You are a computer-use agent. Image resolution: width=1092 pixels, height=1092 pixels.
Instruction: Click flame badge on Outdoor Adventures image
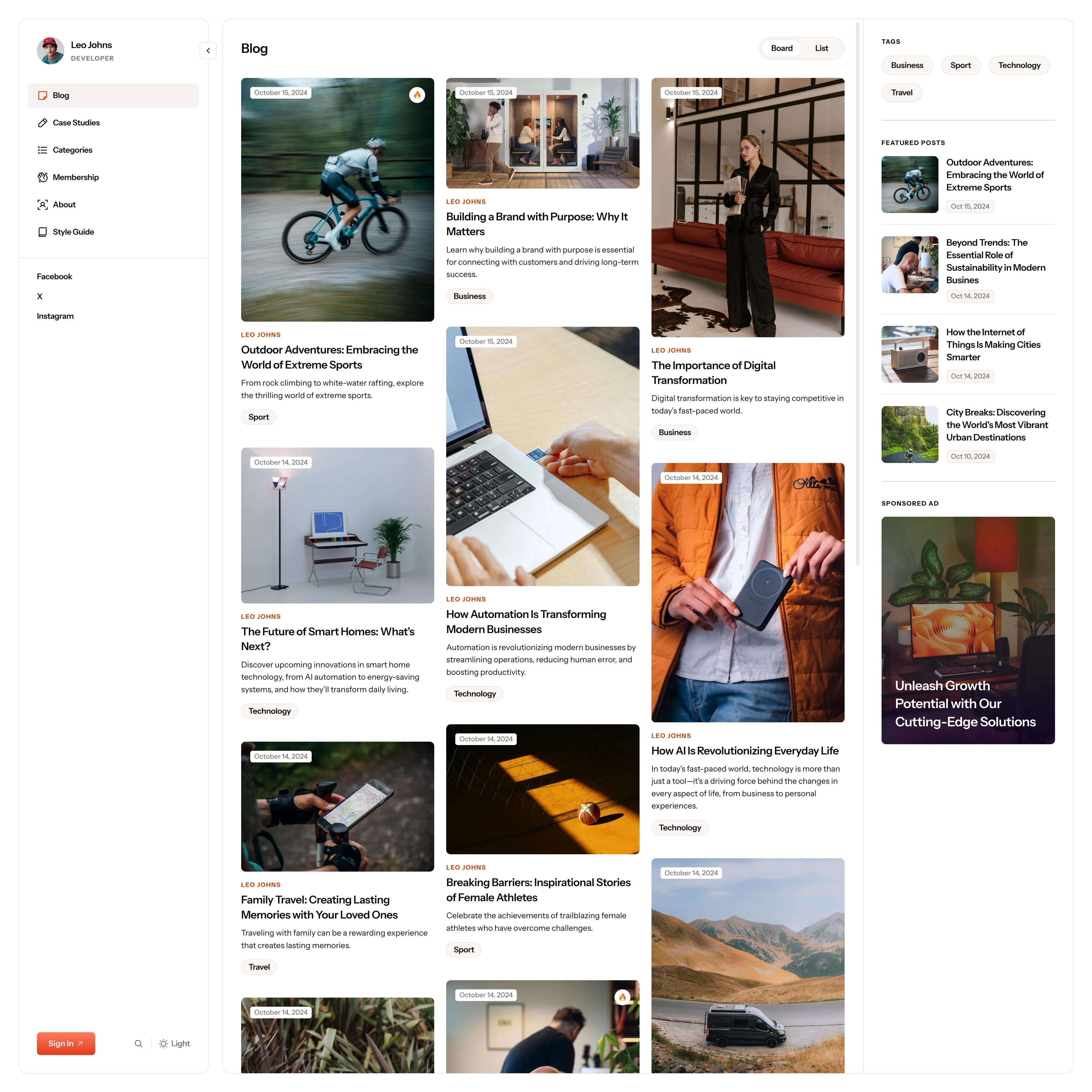click(x=417, y=95)
